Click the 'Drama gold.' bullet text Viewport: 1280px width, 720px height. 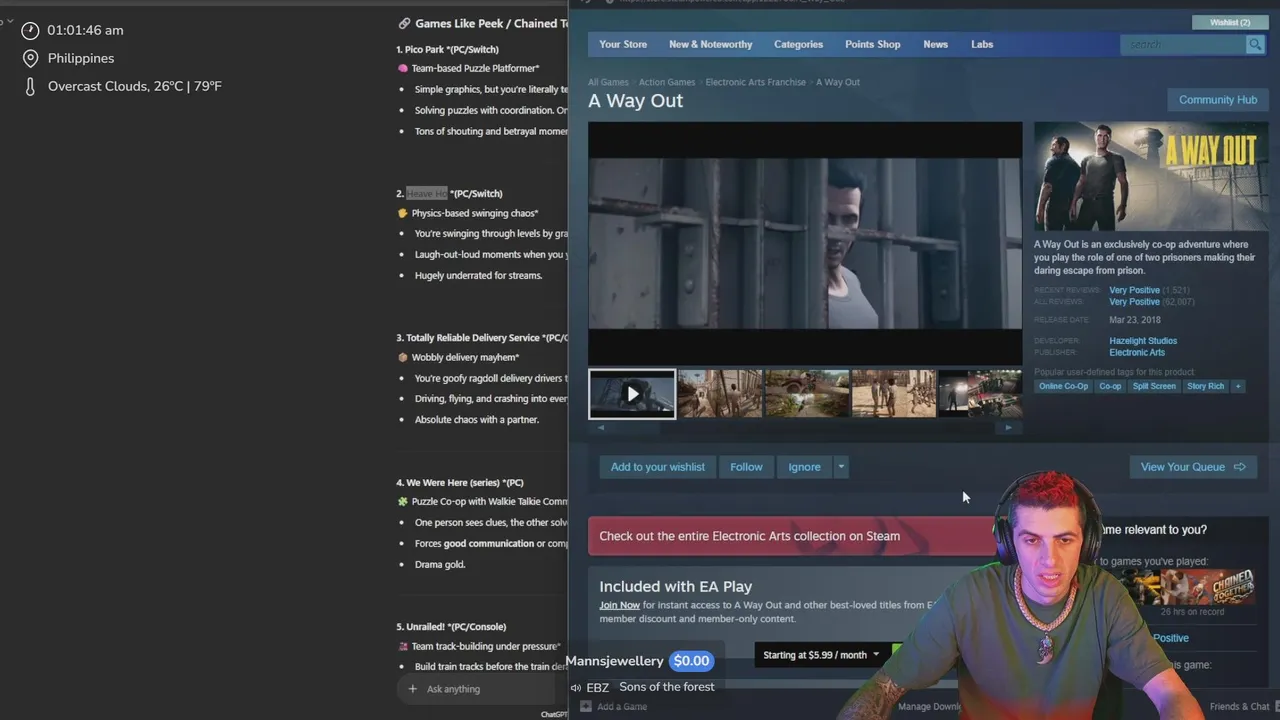tap(440, 564)
